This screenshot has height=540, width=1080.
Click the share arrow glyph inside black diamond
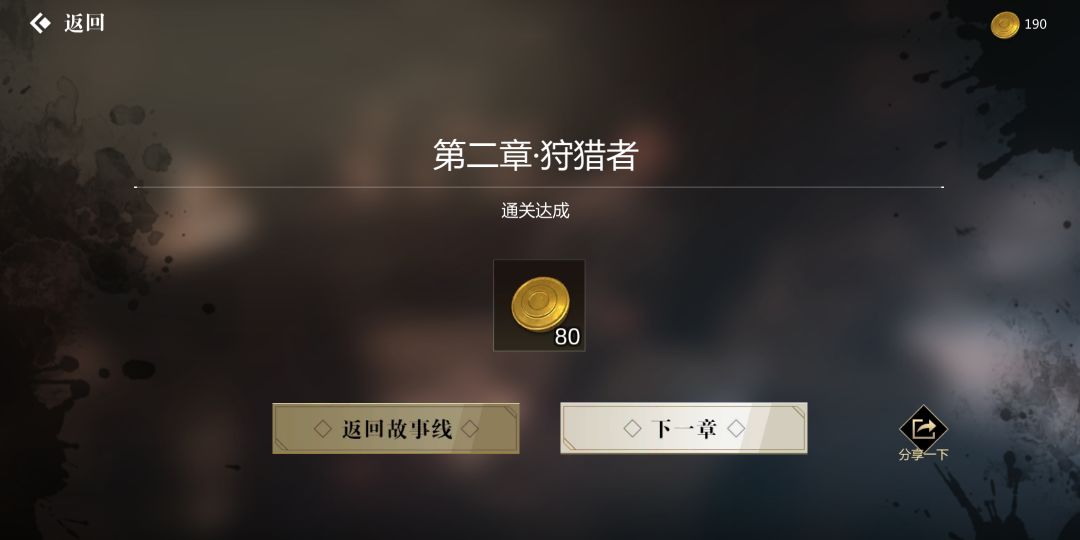(924, 428)
